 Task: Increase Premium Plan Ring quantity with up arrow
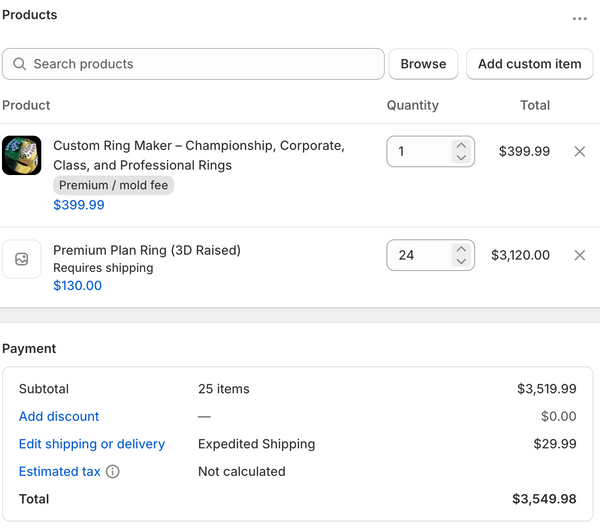tap(461, 249)
